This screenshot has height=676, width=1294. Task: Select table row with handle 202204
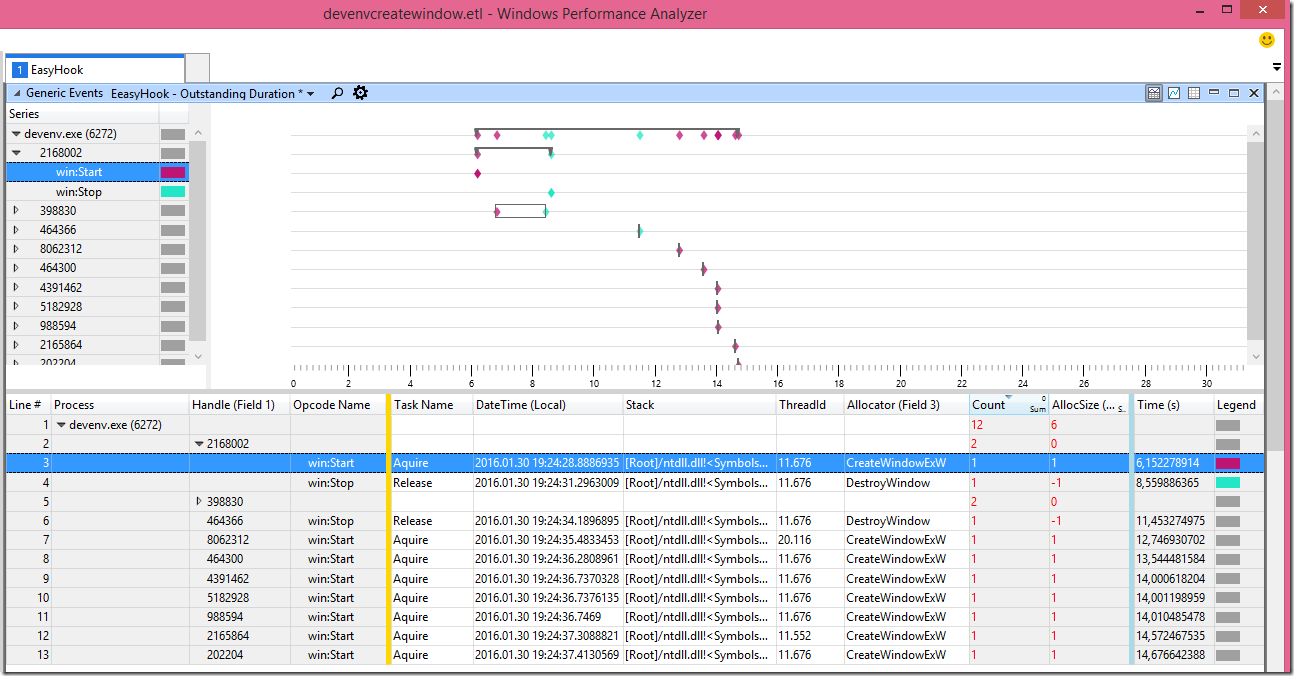click(x=634, y=655)
